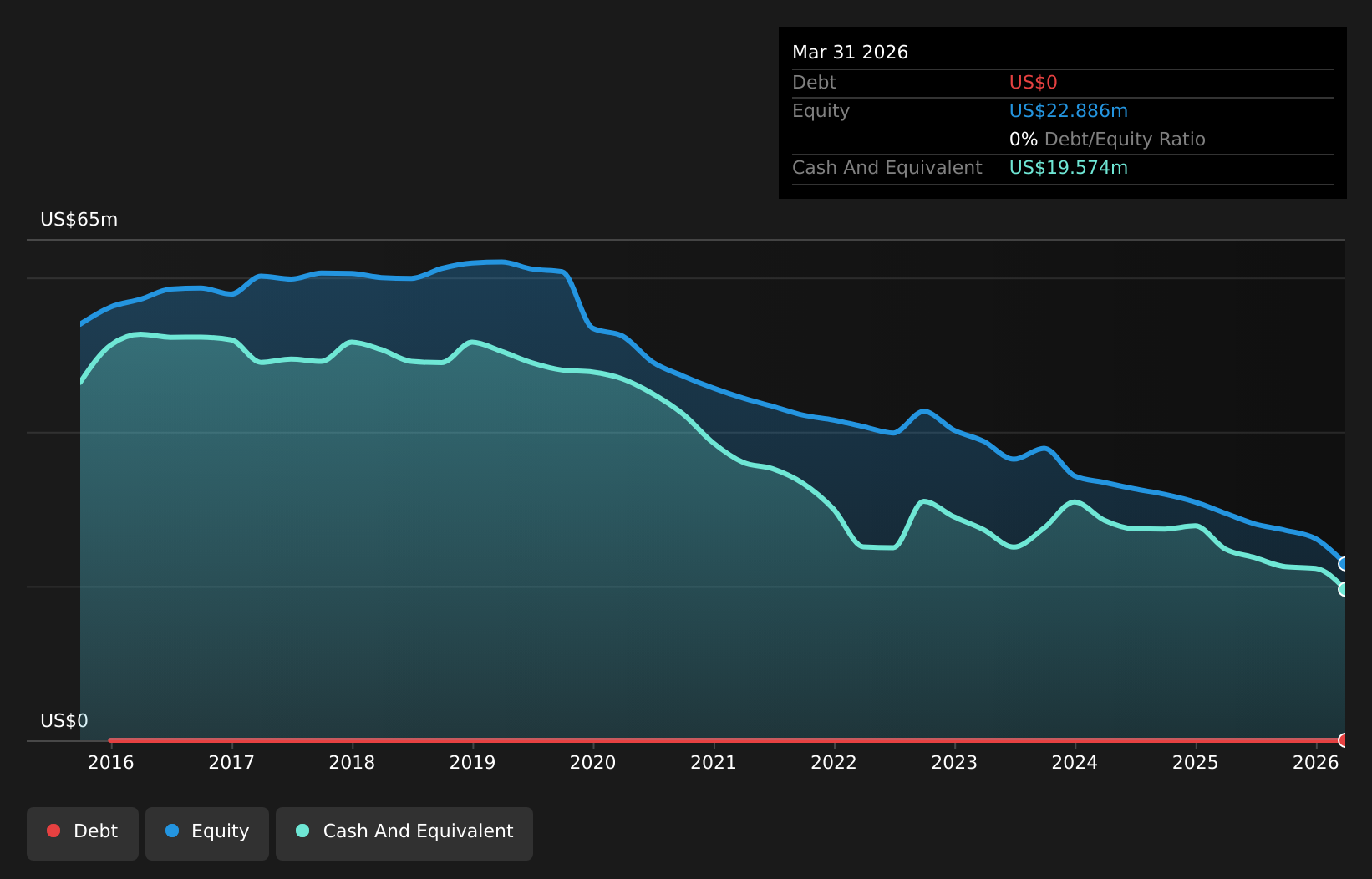Select the red Debt endpoint marker

pyautogui.click(x=1344, y=740)
